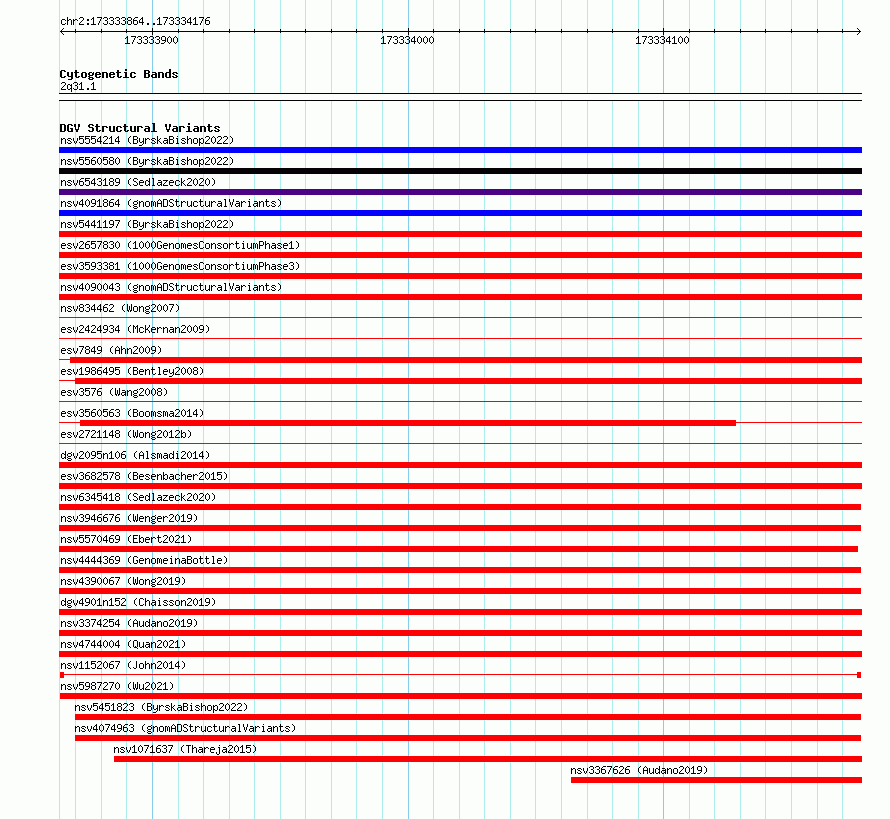This screenshot has height=819, width=890.
Task: Open variant nsv4091864 gnomAD label
Action: point(171,203)
